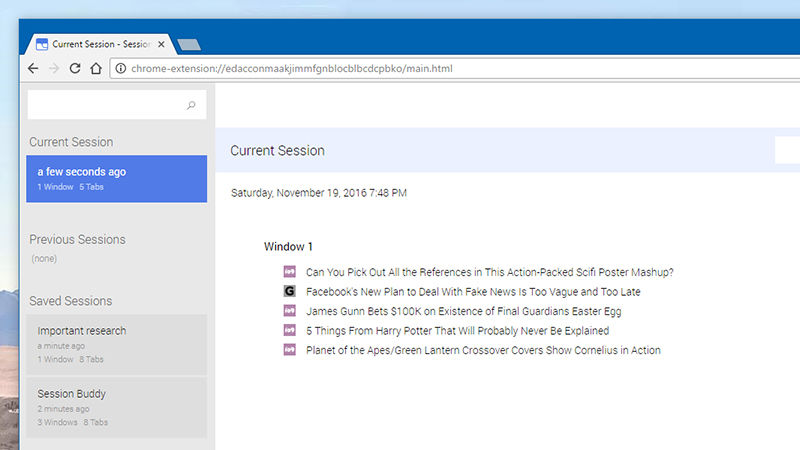Viewport: 800px width, 450px height.
Task: Click the magnifier icon in search box
Action: [x=191, y=105]
